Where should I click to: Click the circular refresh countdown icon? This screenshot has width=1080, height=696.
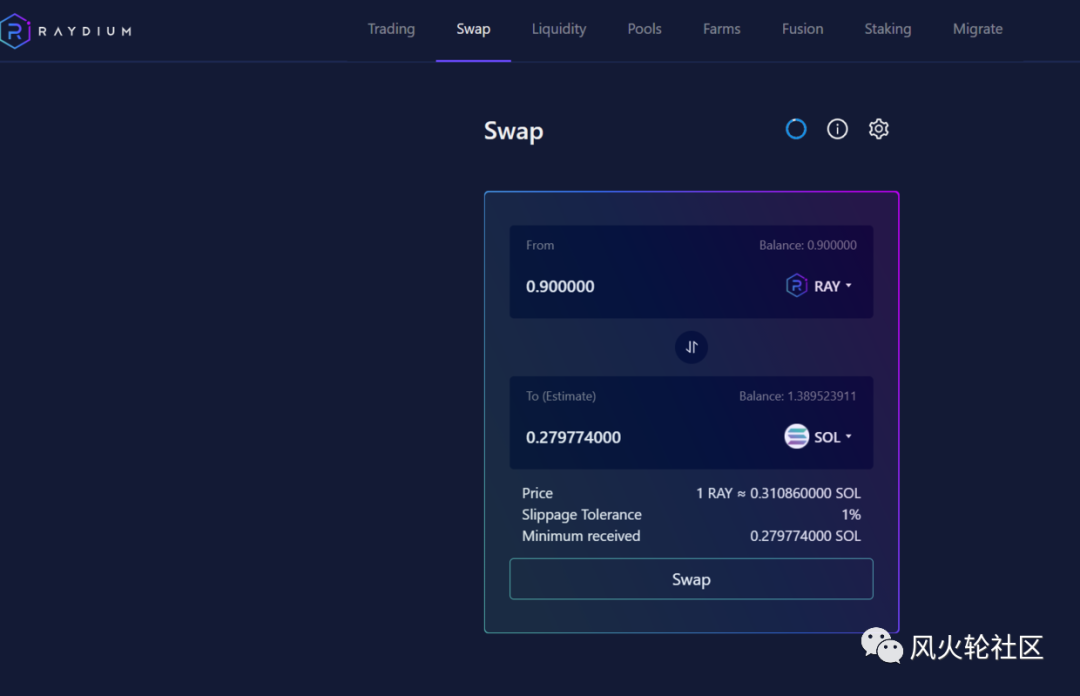click(x=796, y=129)
